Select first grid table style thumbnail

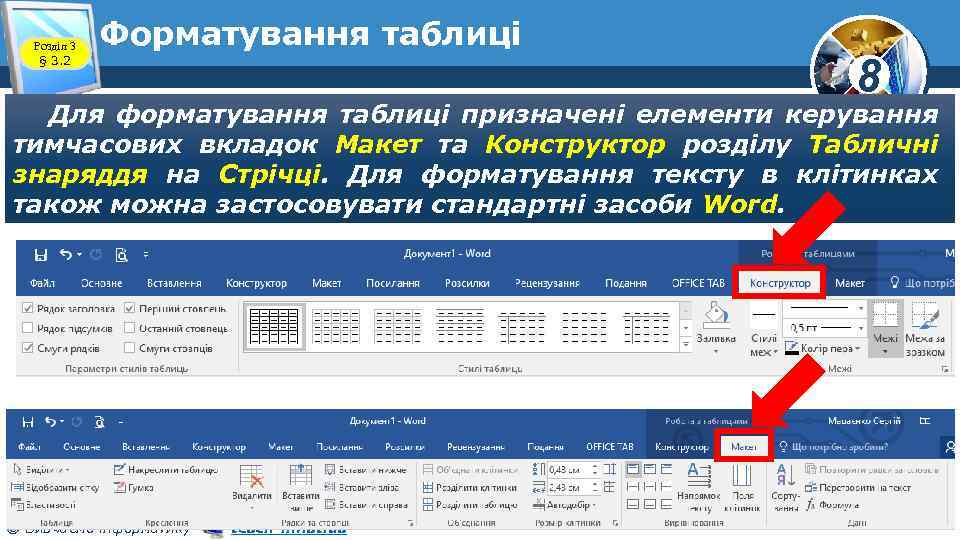[x=274, y=326]
